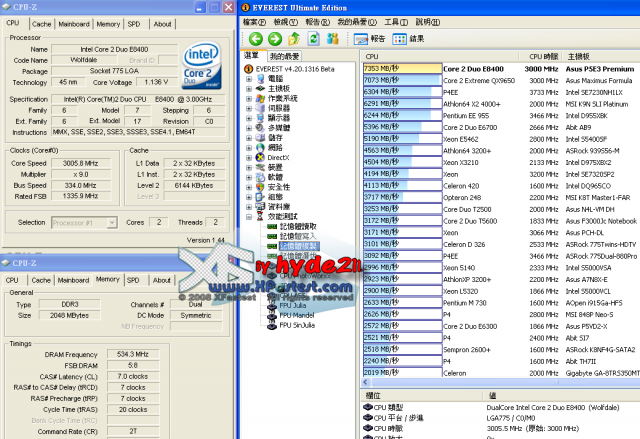Click the users icon in EVEREST toolbar

coord(333,39)
